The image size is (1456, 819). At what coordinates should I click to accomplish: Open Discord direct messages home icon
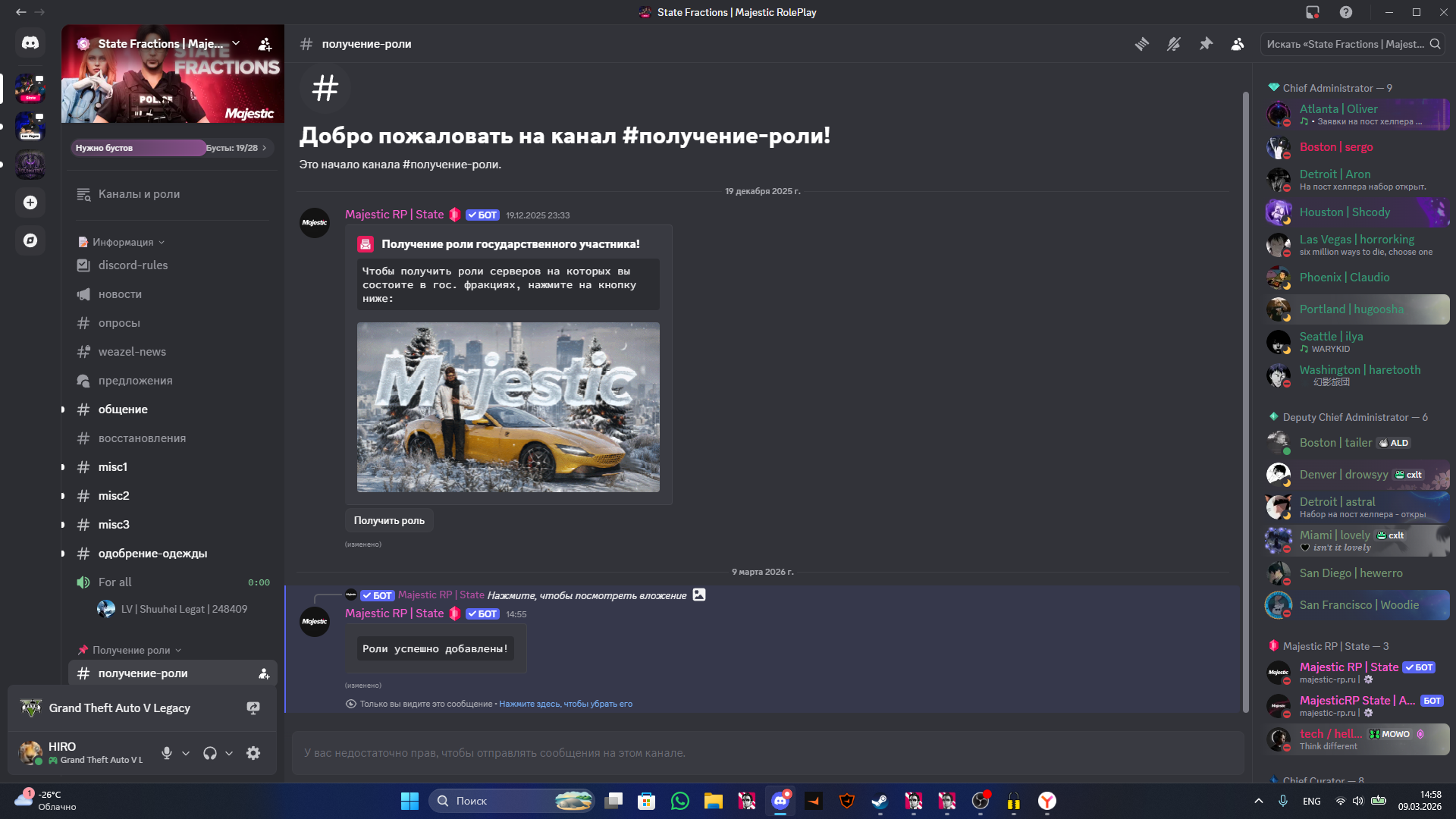(30, 43)
